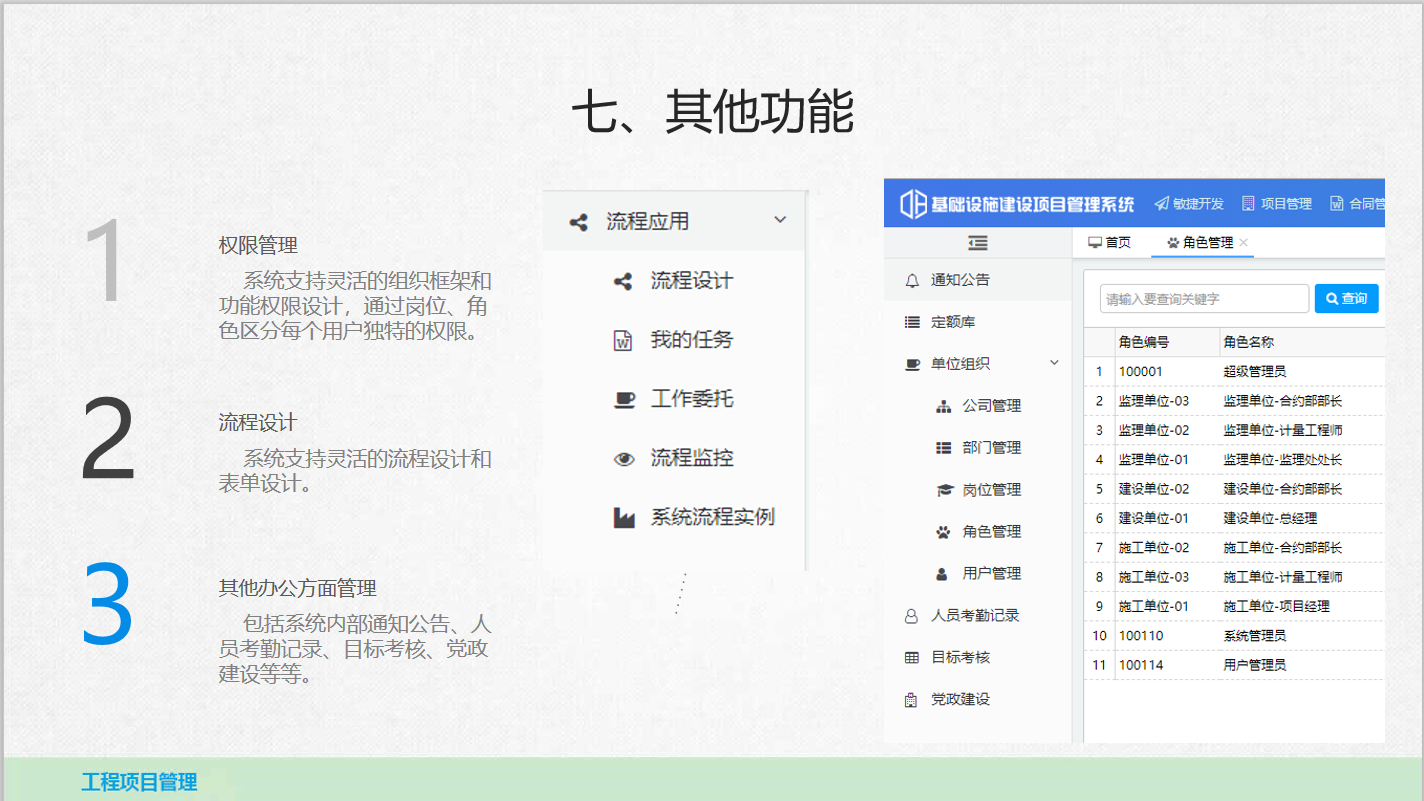This screenshot has height=801, width=1424.
Task: Open the 我的任务 menu item
Action: pos(691,340)
